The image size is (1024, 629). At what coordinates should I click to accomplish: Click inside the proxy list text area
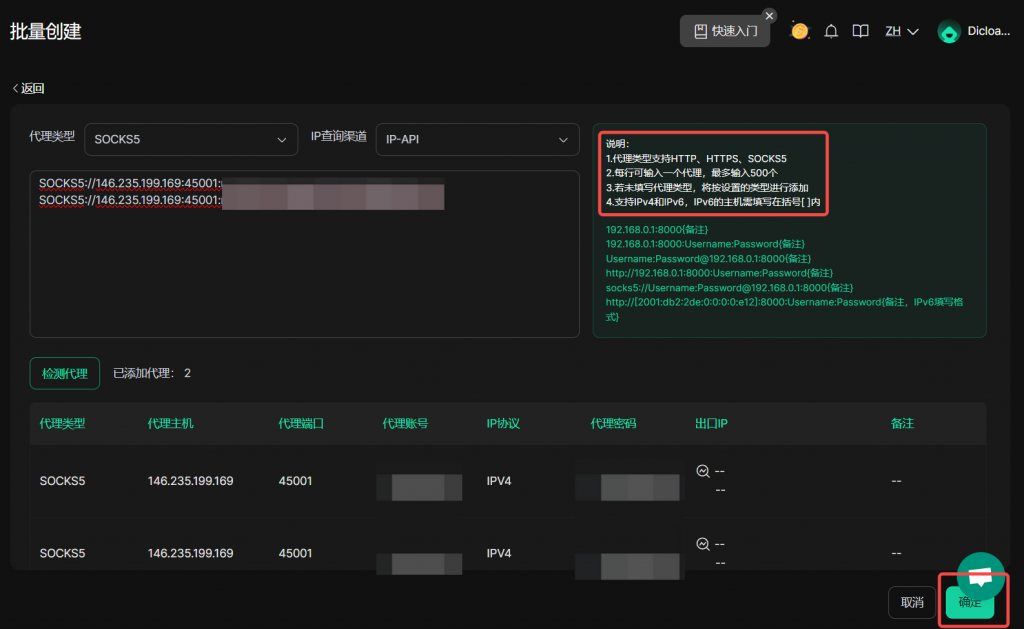(304, 270)
